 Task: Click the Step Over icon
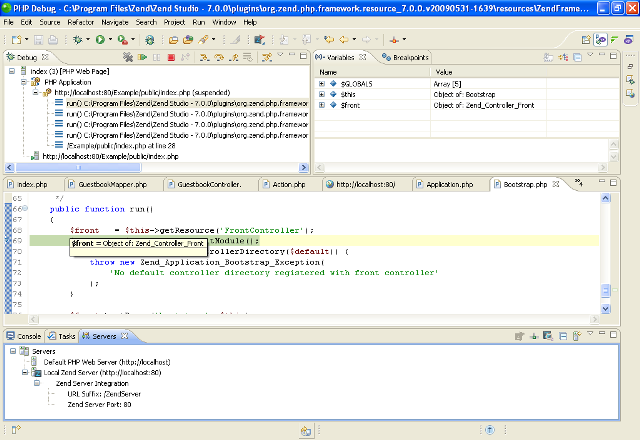coord(219,58)
